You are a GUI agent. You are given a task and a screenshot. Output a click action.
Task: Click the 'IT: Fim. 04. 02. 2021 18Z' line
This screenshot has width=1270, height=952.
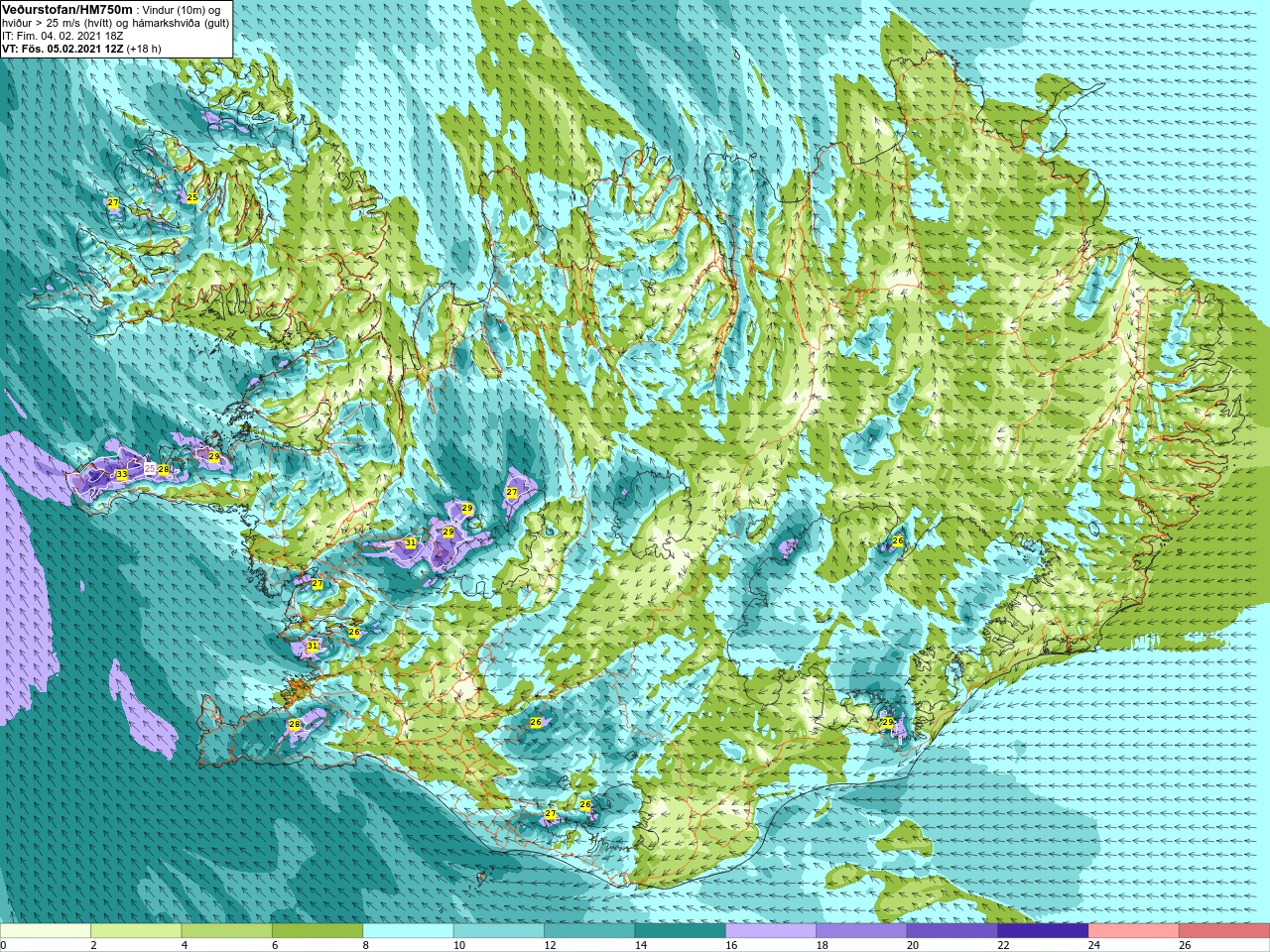click(x=63, y=36)
